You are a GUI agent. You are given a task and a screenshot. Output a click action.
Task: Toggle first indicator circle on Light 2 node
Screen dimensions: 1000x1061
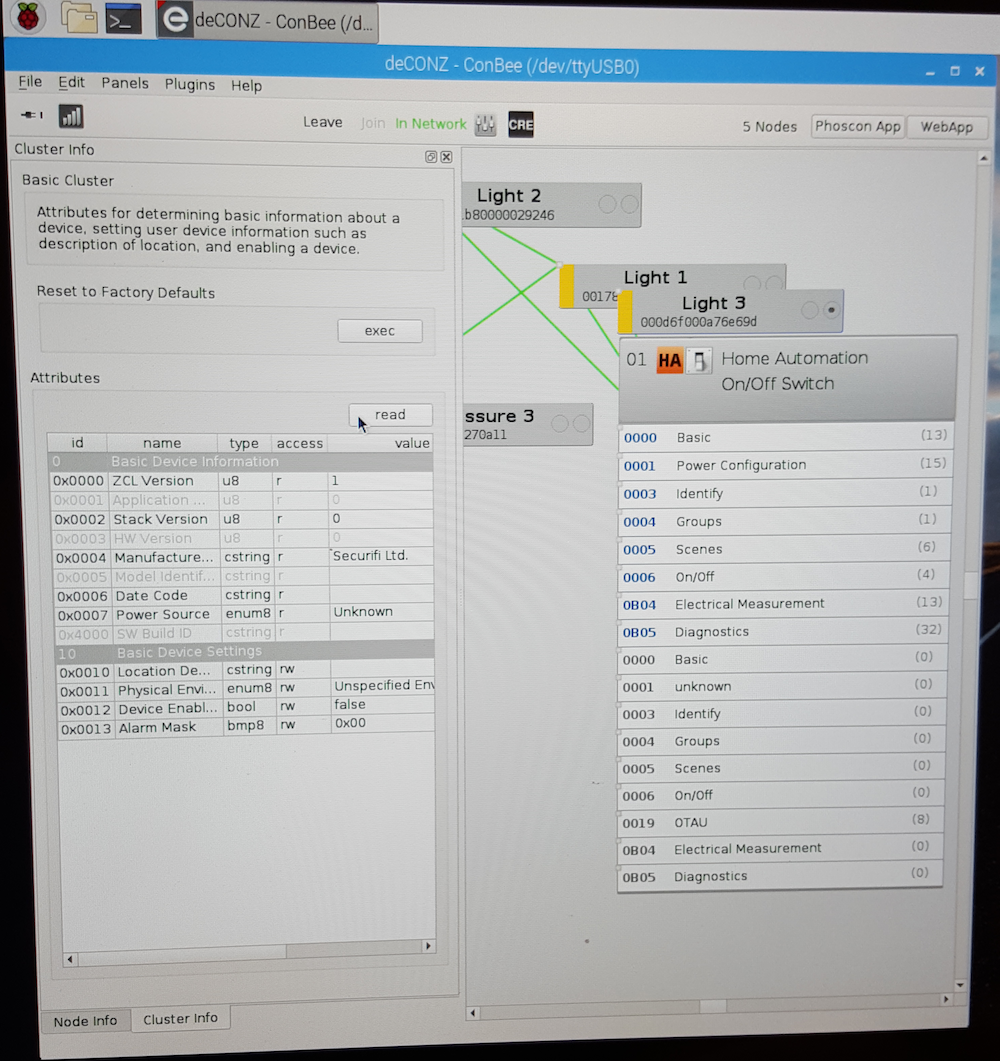(x=607, y=204)
